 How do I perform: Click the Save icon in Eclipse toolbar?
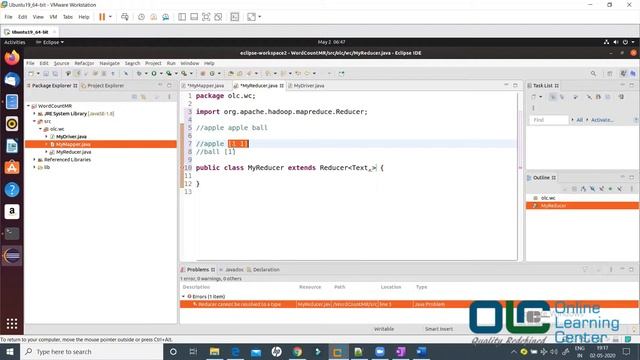pyautogui.click(x=46, y=73)
